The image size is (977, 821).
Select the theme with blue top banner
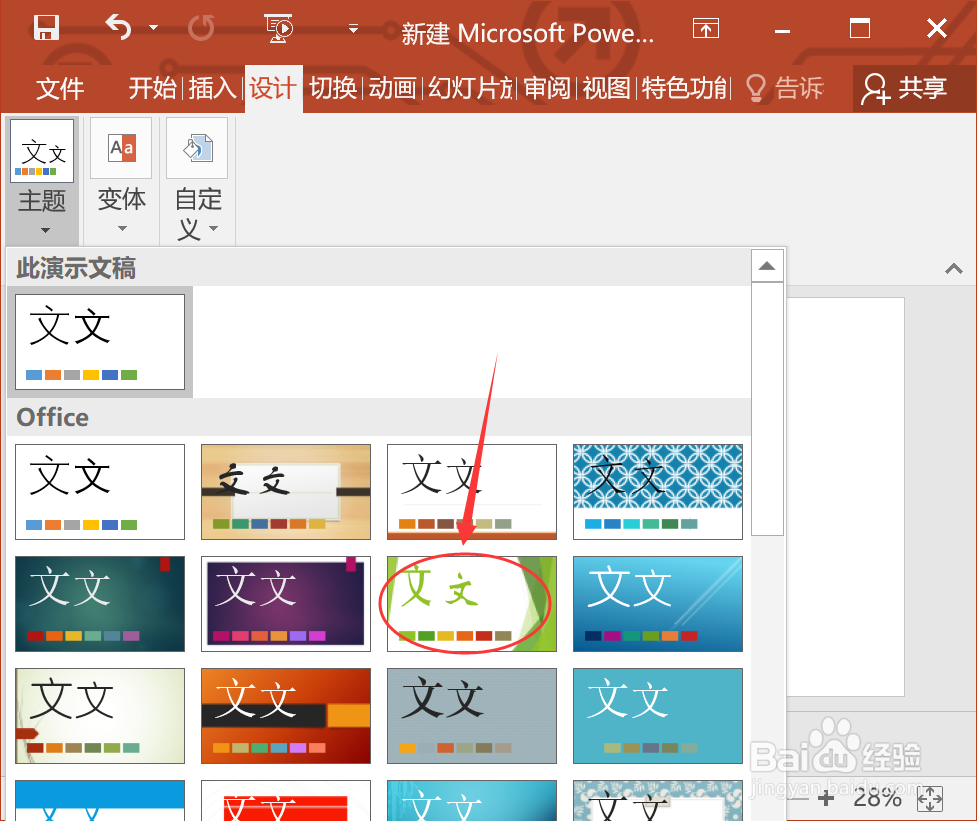(x=100, y=800)
